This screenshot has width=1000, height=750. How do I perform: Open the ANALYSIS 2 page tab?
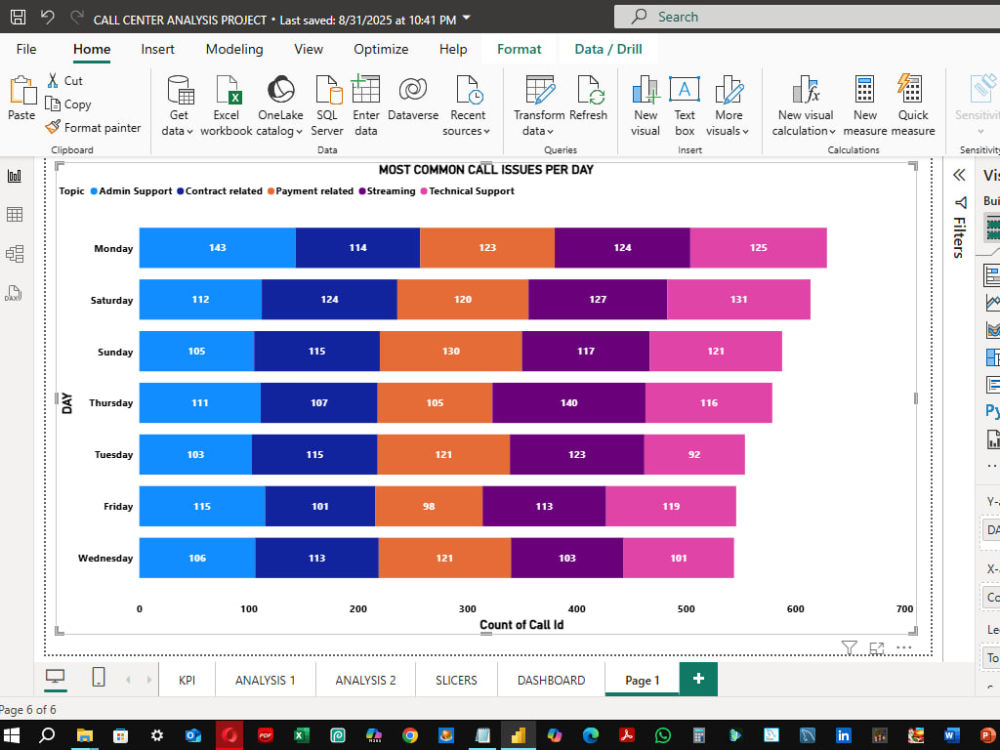click(x=365, y=680)
